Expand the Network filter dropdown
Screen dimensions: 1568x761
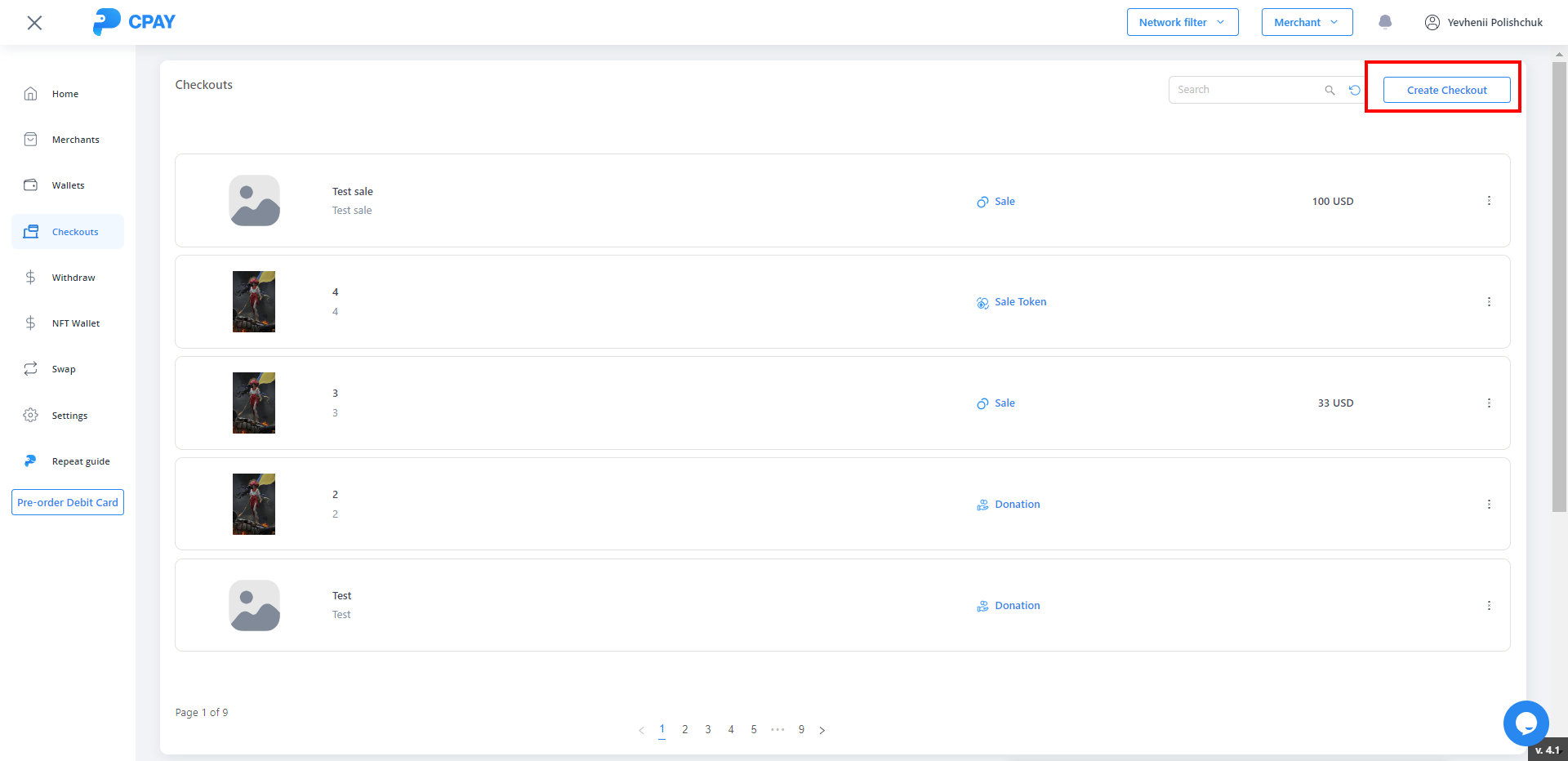coord(1182,22)
